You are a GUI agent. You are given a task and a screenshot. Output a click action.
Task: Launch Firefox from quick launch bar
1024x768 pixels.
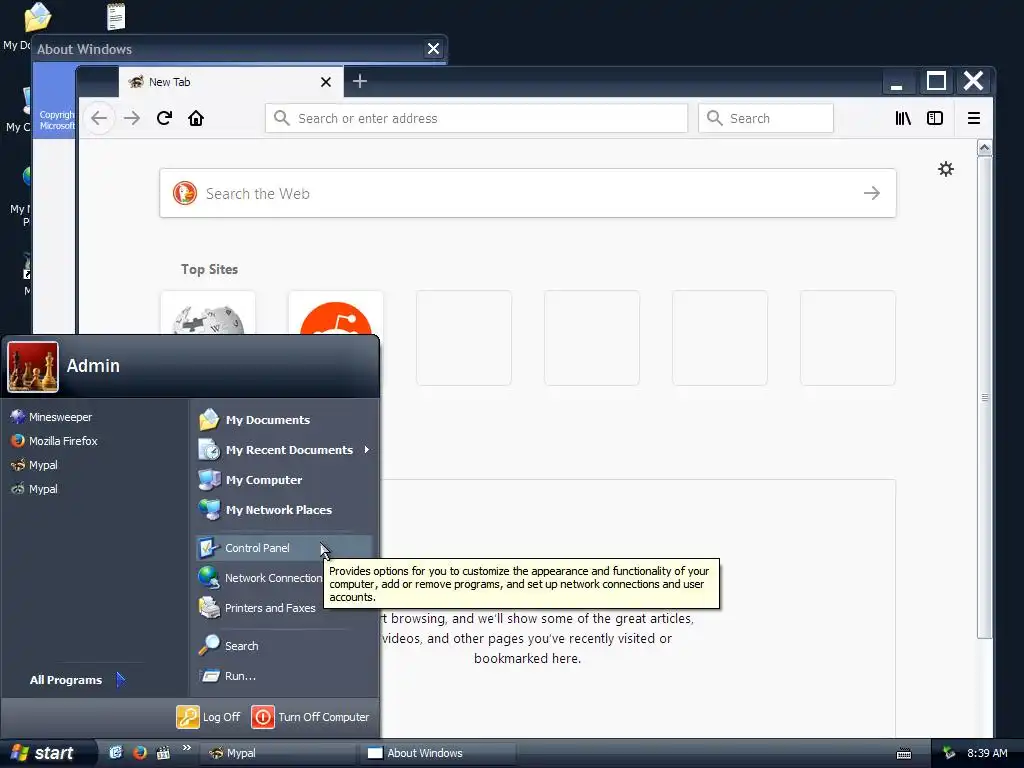139,753
